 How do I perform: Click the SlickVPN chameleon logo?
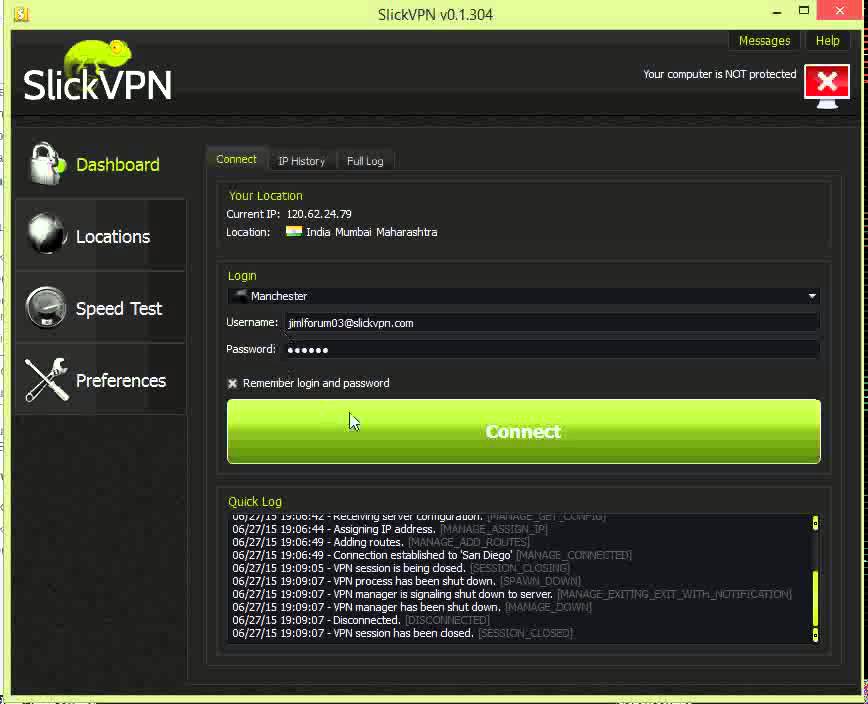coord(97,71)
